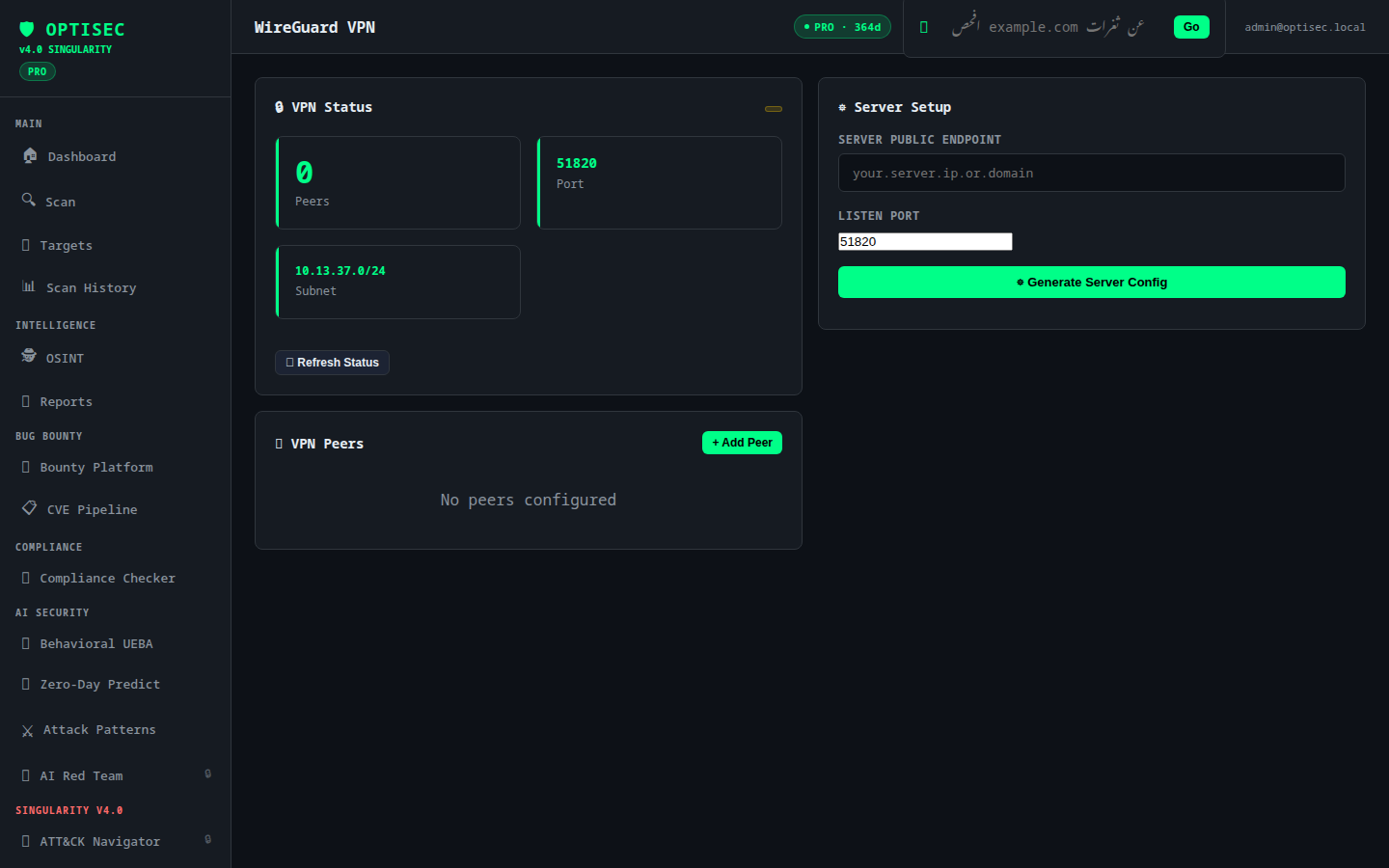1389x868 pixels.
Task: Click the Attack Patterns crossed swords icon
Action: point(27,731)
